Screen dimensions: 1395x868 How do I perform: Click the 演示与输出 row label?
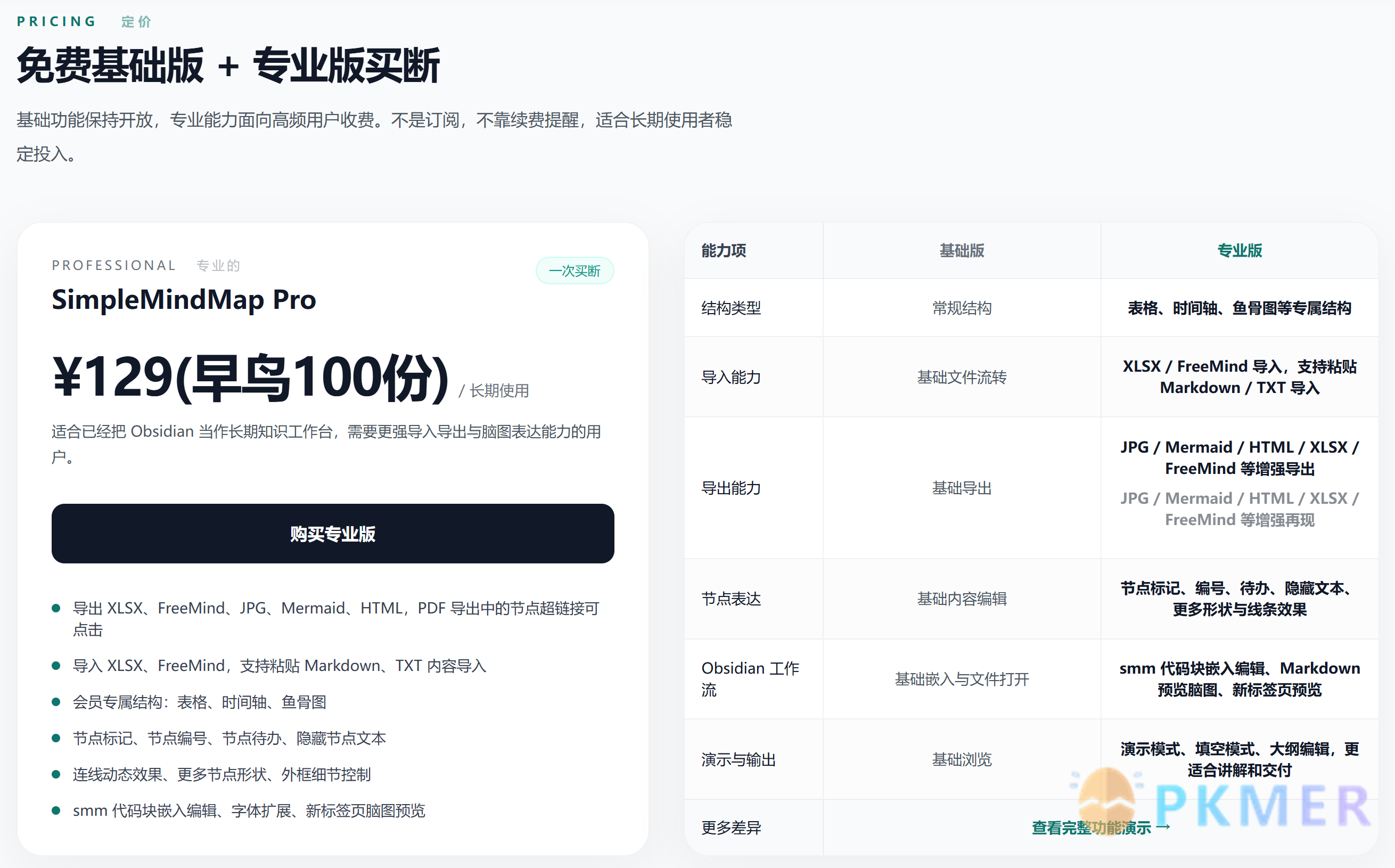[x=738, y=759]
